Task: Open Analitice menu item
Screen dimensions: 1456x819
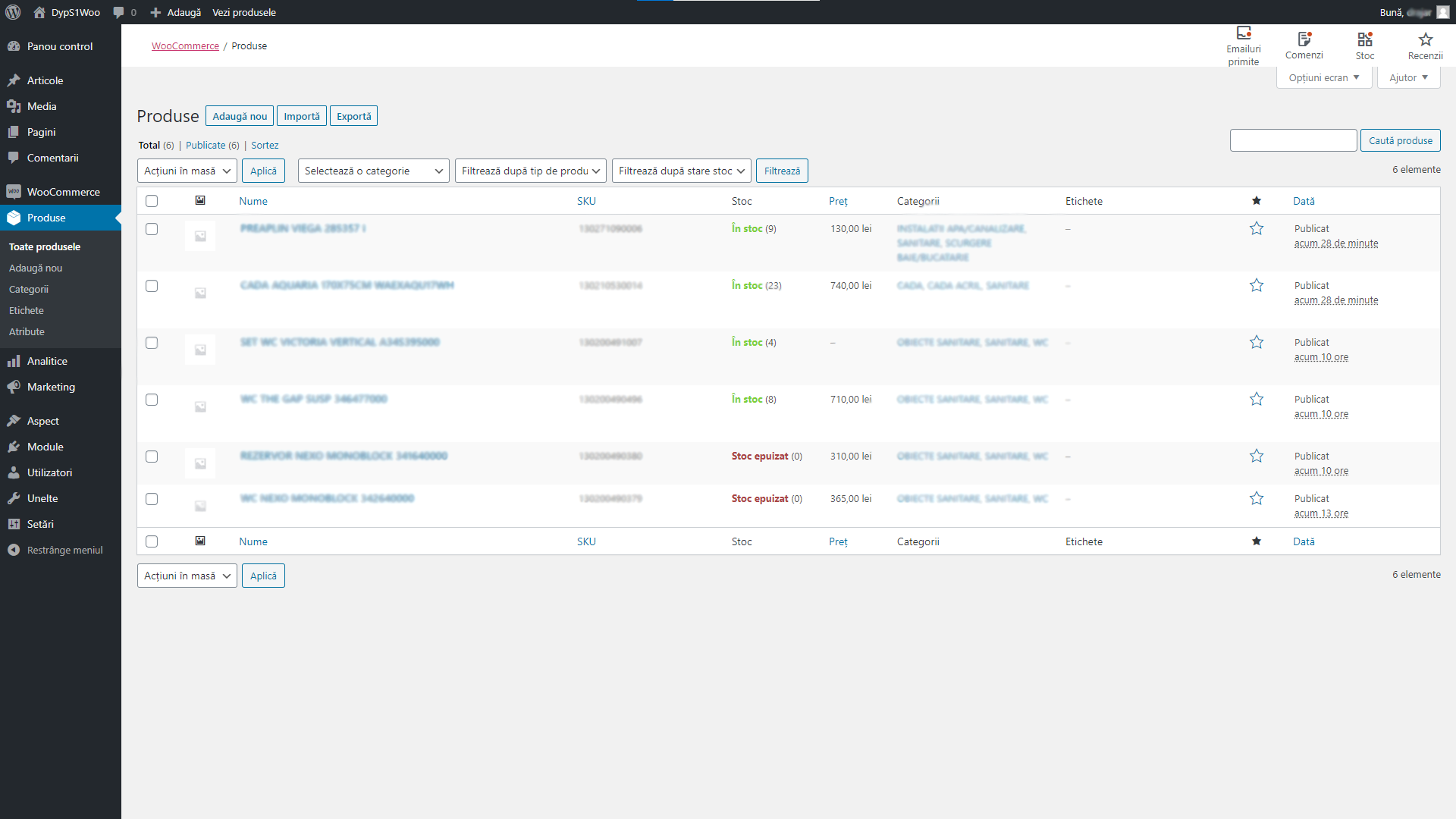Action: pyautogui.click(x=61, y=361)
